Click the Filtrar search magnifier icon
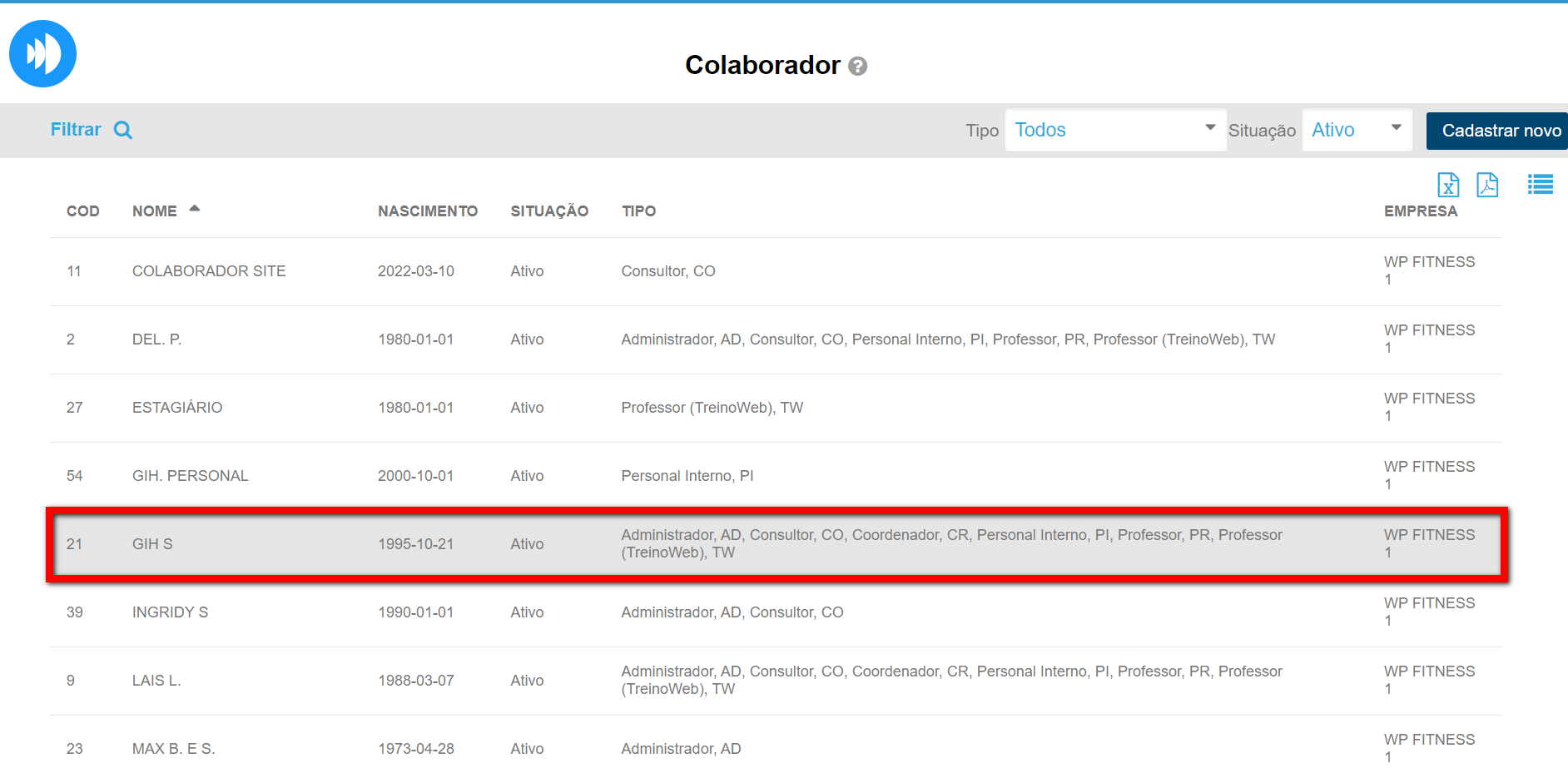The width and height of the screenshot is (1568, 773). (x=123, y=130)
